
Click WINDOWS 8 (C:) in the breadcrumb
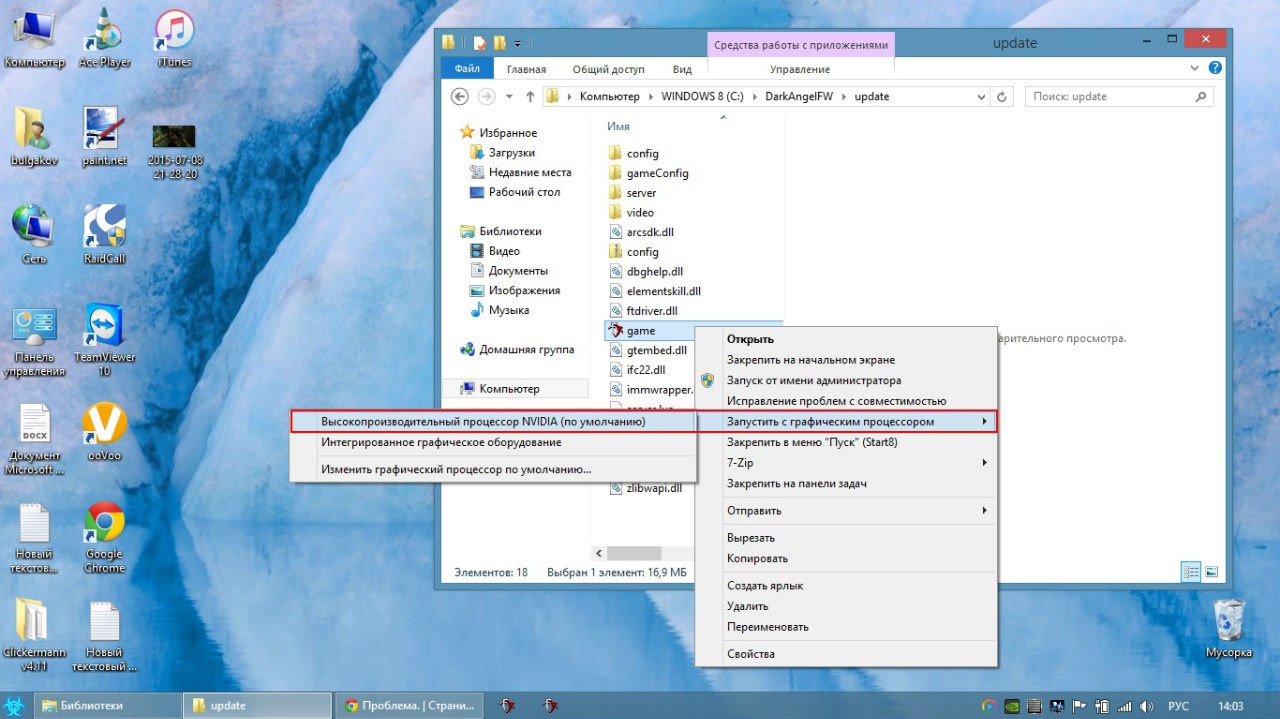[x=701, y=97]
